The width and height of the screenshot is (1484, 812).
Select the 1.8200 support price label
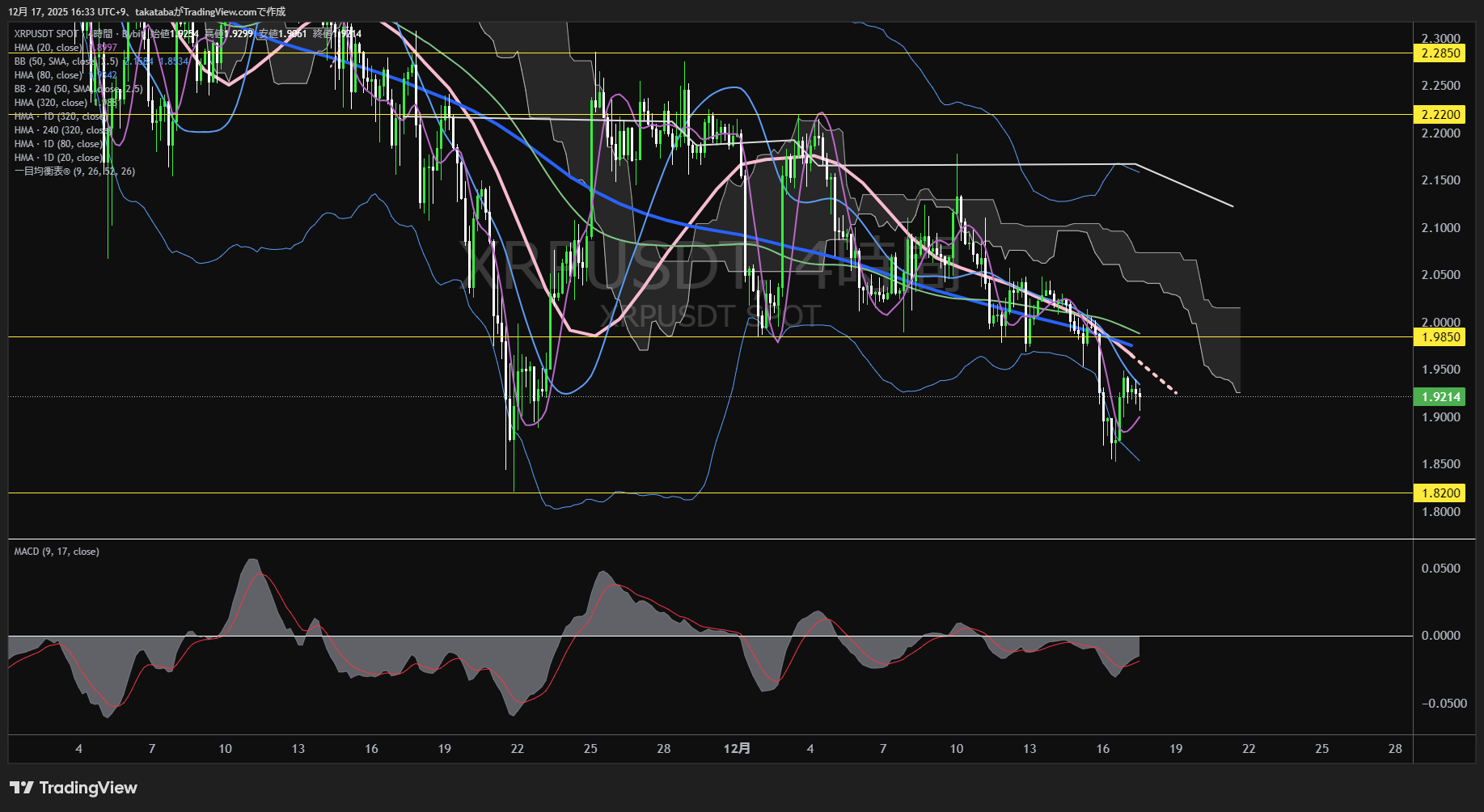(1440, 493)
